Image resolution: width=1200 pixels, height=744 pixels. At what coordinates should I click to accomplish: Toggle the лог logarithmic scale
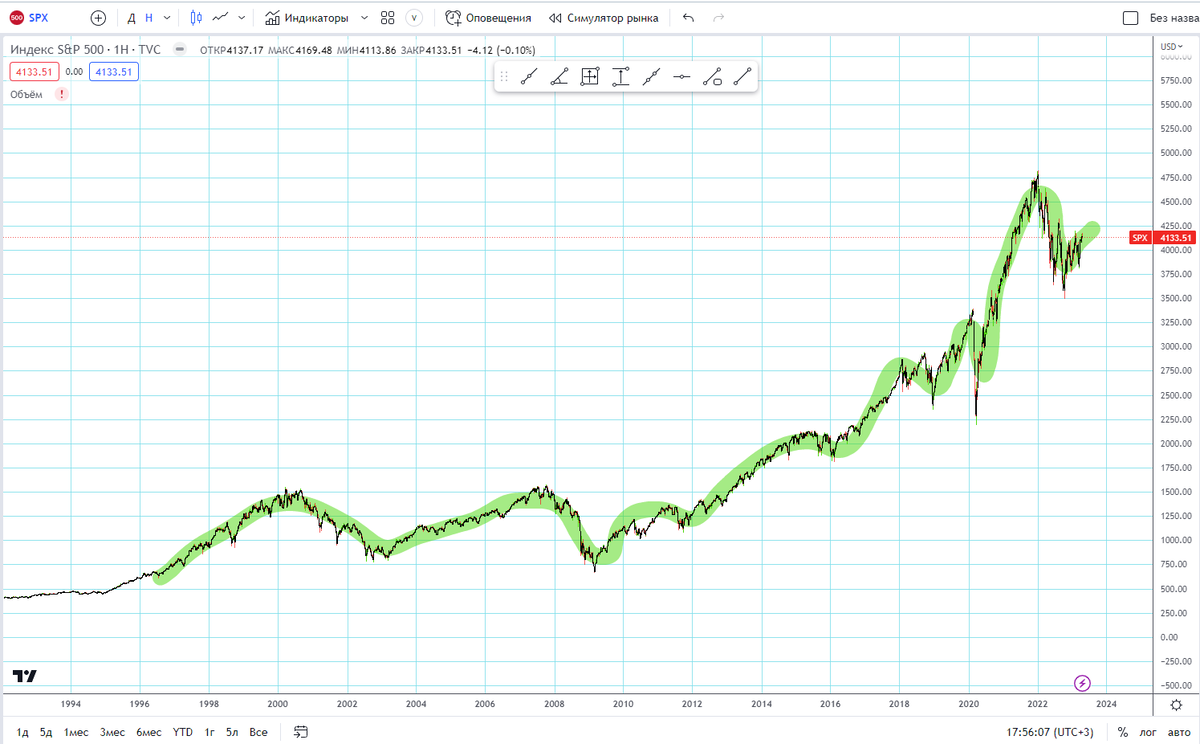[x=1150, y=732]
